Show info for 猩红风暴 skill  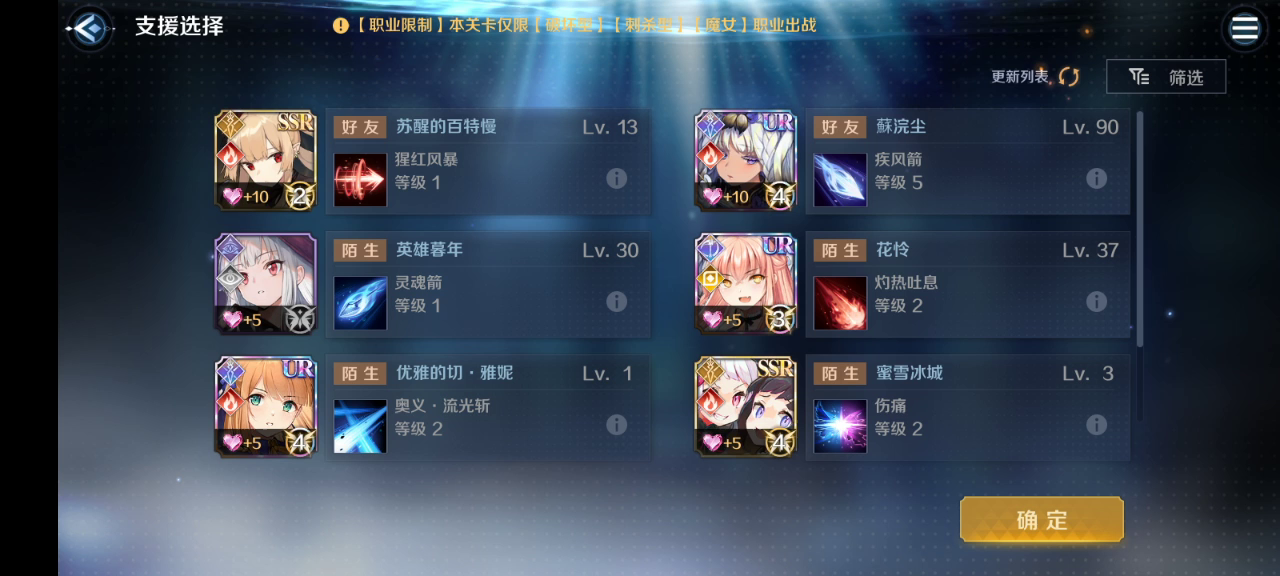(617, 179)
